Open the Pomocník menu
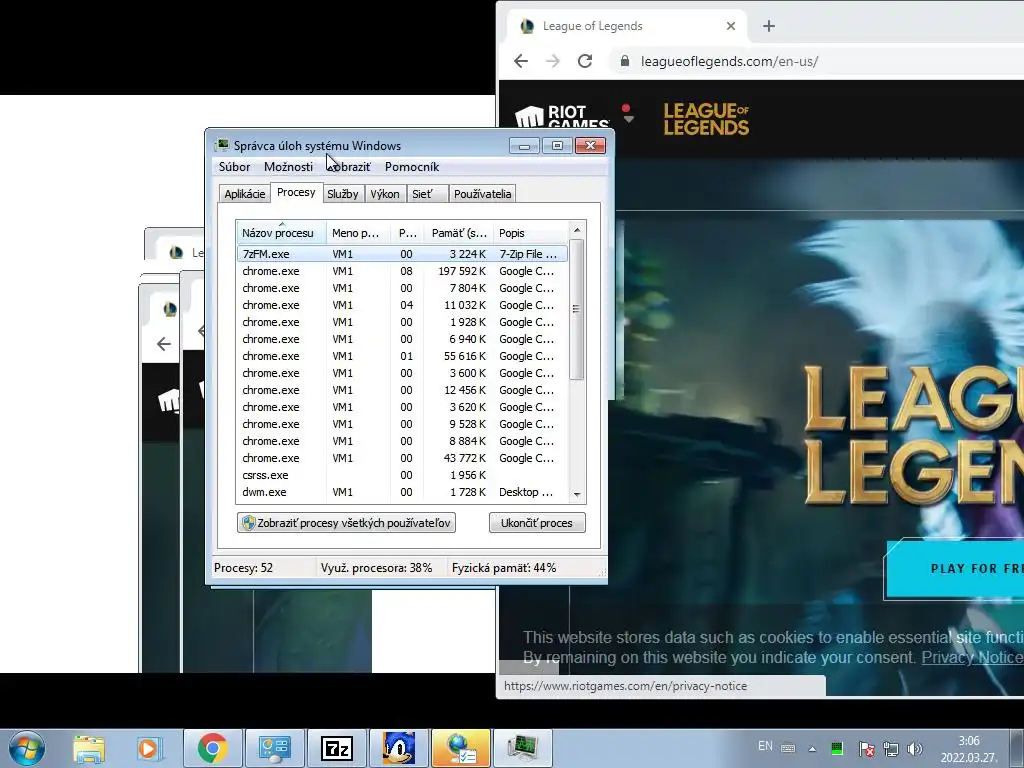The height and width of the screenshot is (768, 1024). tap(412, 167)
